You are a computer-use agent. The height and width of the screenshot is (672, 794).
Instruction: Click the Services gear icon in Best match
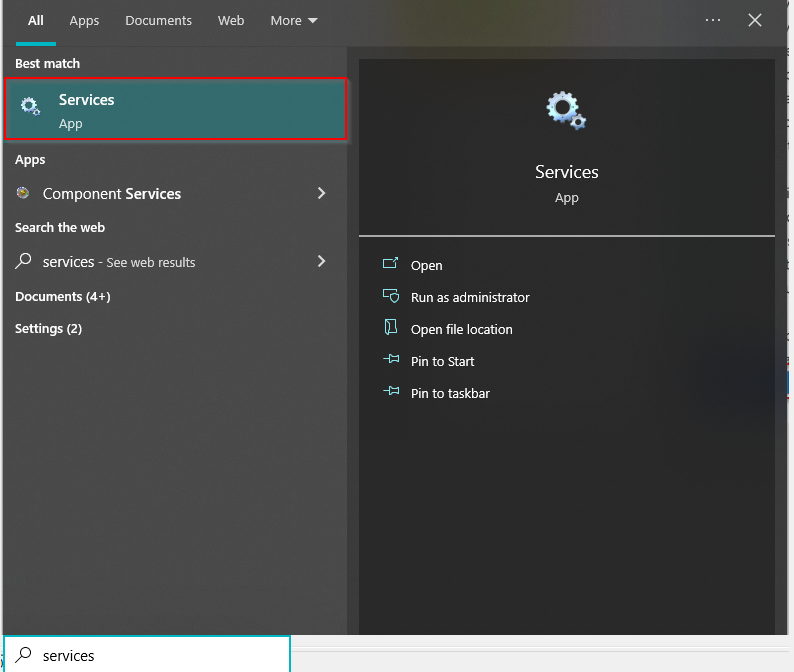tap(31, 108)
